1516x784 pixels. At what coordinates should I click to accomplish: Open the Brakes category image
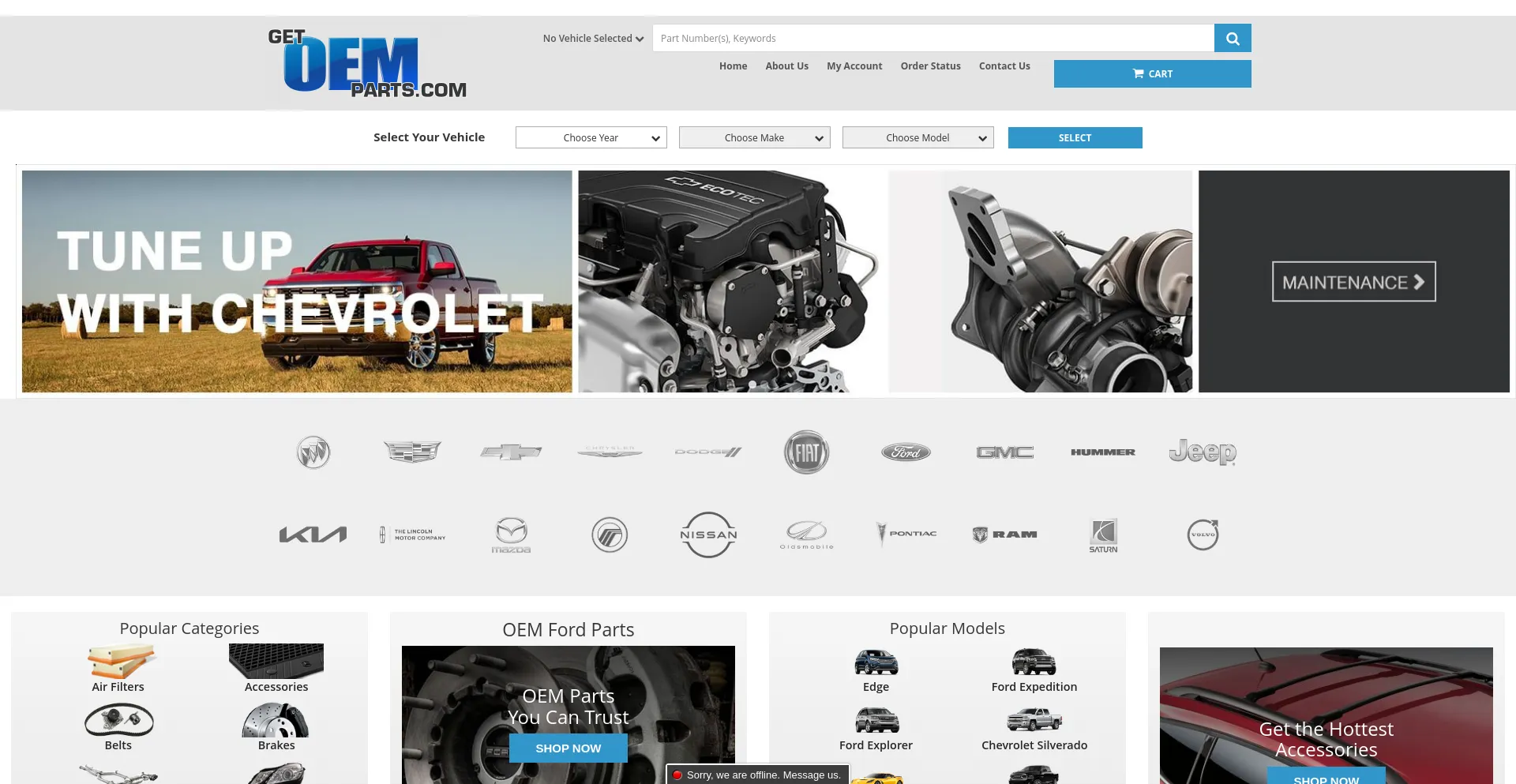(x=276, y=719)
